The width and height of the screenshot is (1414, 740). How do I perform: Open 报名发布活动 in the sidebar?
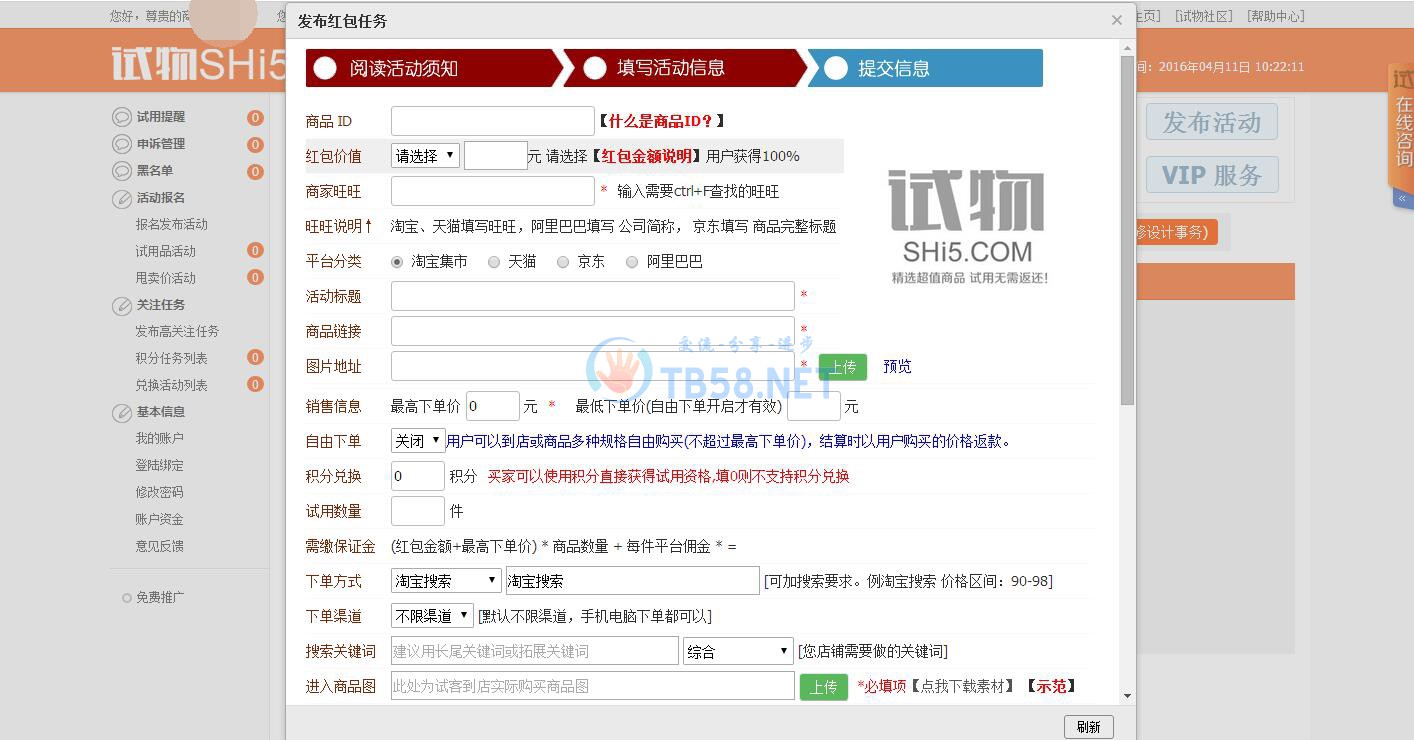point(172,225)
